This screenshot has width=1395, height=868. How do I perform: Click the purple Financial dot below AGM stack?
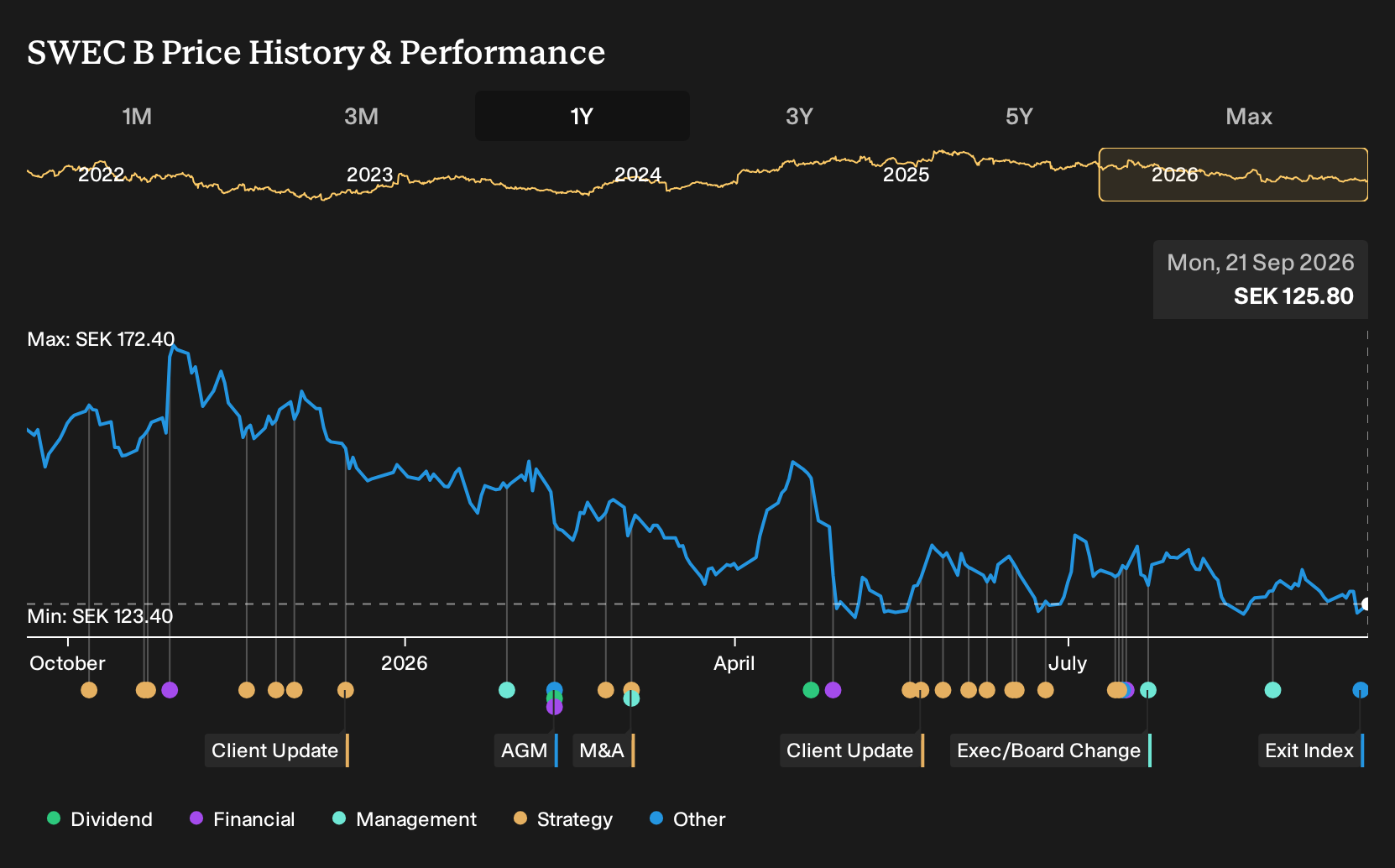pyautogui.click(x=554, y=708)
